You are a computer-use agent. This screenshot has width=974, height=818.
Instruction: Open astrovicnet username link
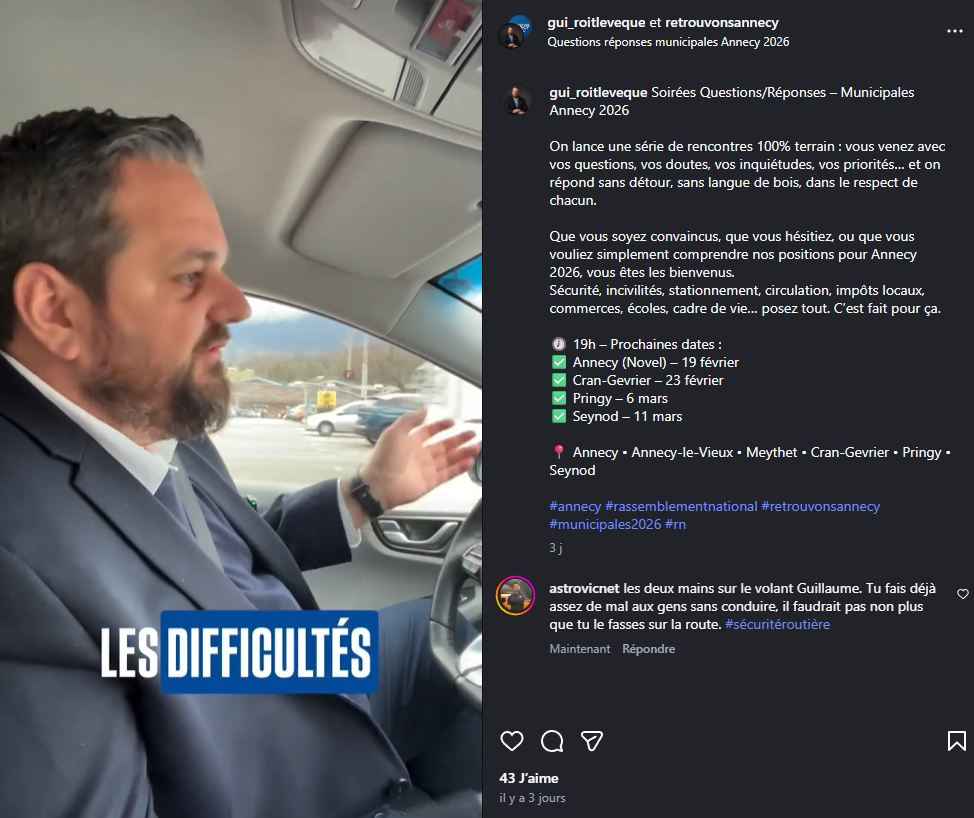pos(584,588)
